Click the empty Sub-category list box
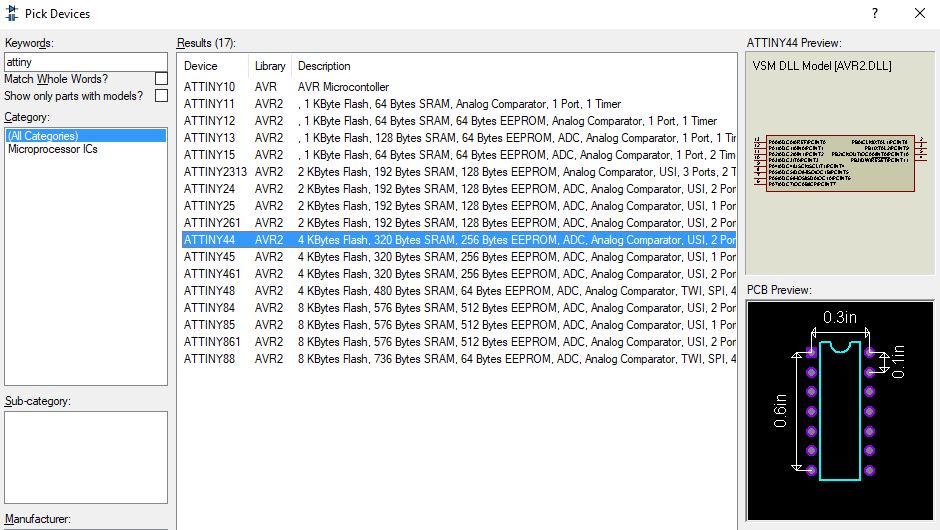Image resolution: width=940 pixels, height=530 pixels. point(86,457)
